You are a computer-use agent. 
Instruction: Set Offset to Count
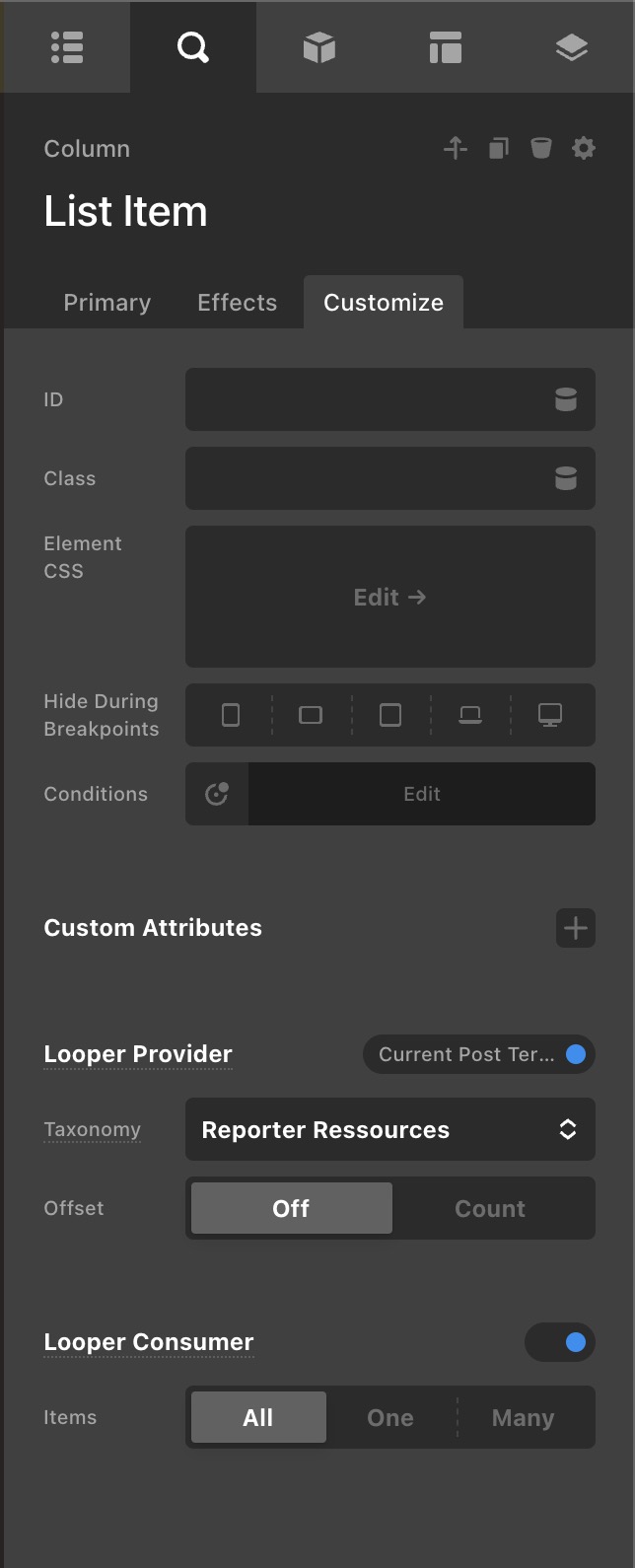tap(490, 1208)
